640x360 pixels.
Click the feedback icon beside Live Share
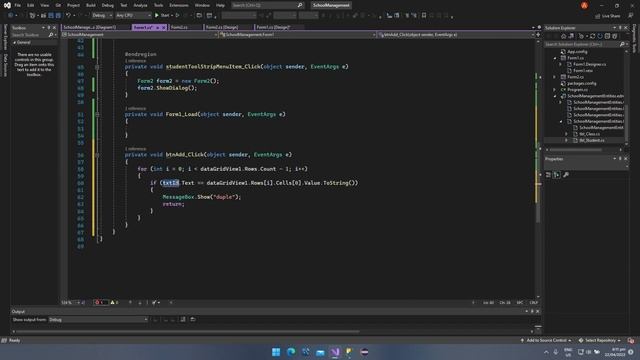(631, 16)
